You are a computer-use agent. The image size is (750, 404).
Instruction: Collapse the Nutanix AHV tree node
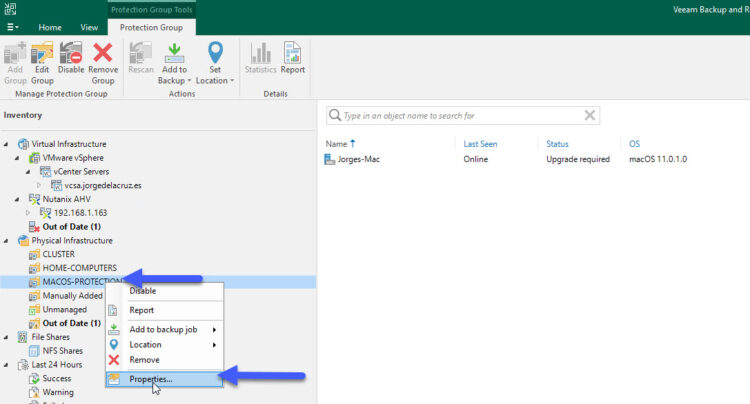pyautogui.click(x=17, y=199)
